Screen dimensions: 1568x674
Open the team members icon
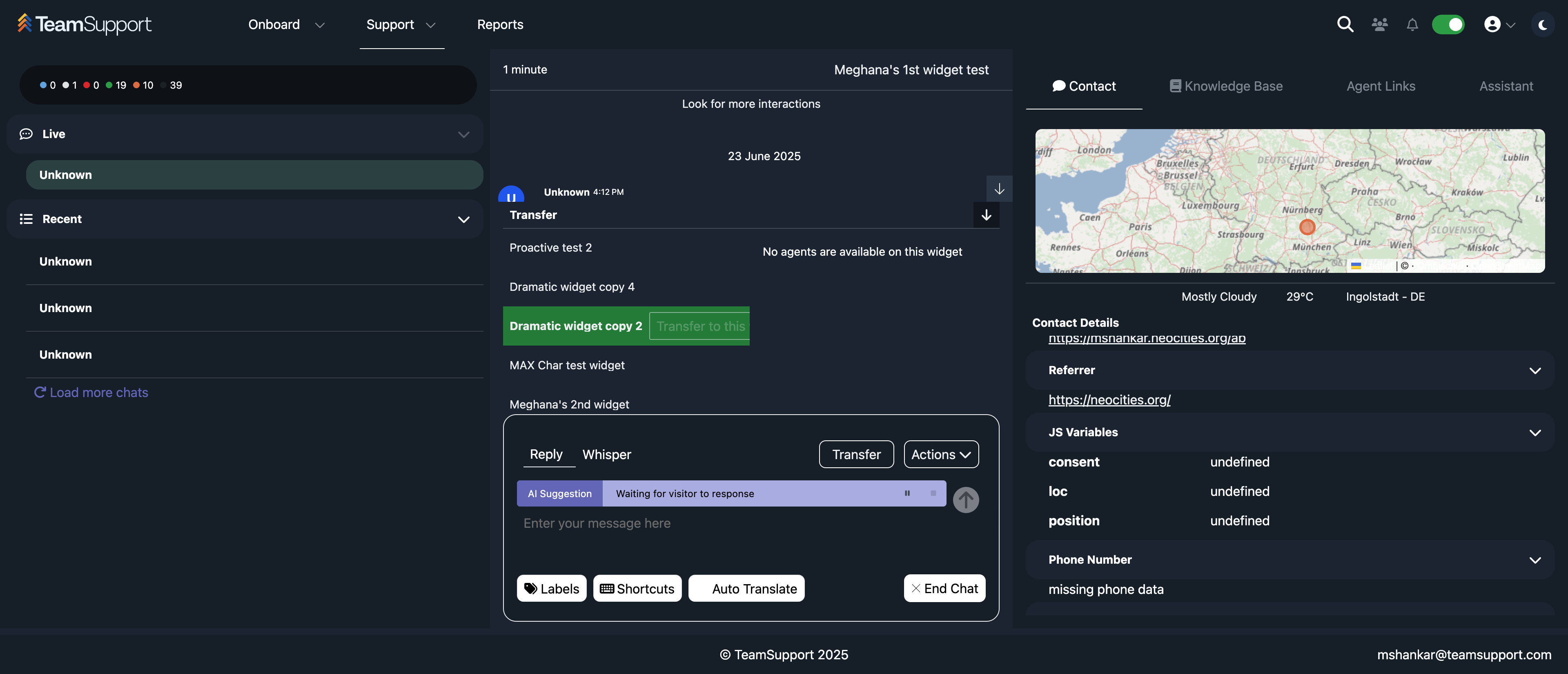click(x=1379, y=25)
